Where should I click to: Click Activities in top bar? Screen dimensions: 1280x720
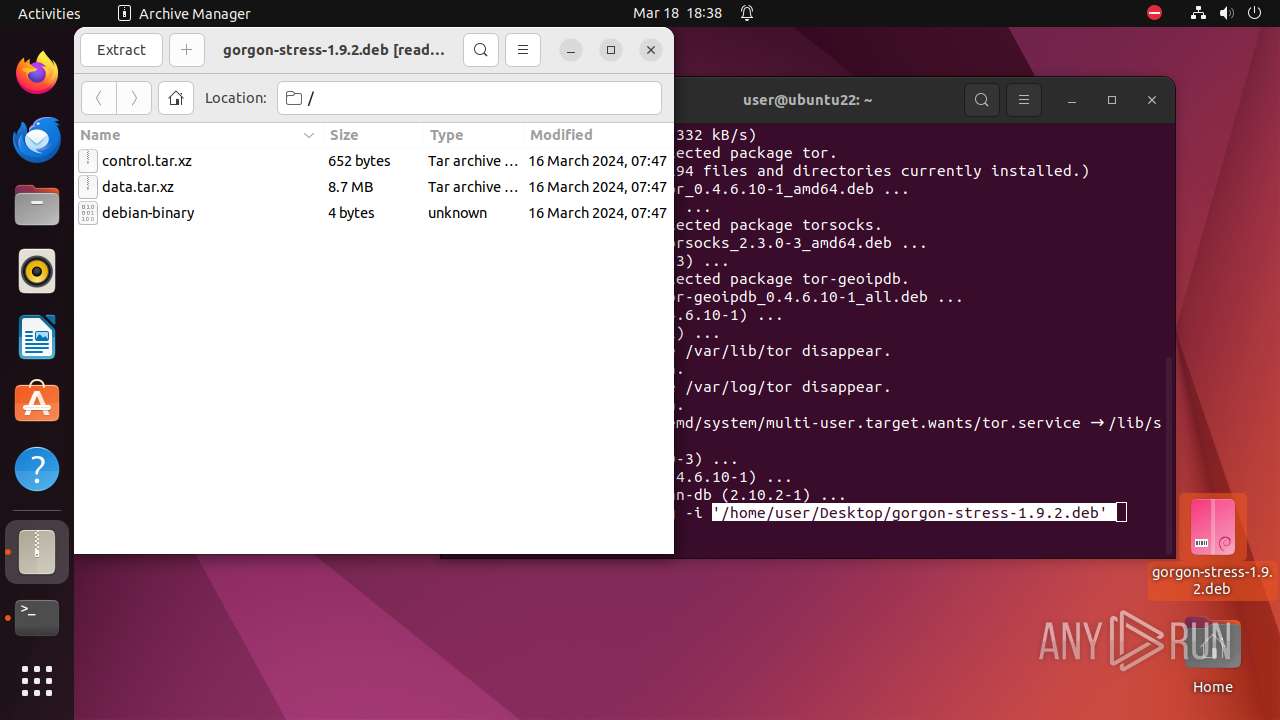[49, 14]
